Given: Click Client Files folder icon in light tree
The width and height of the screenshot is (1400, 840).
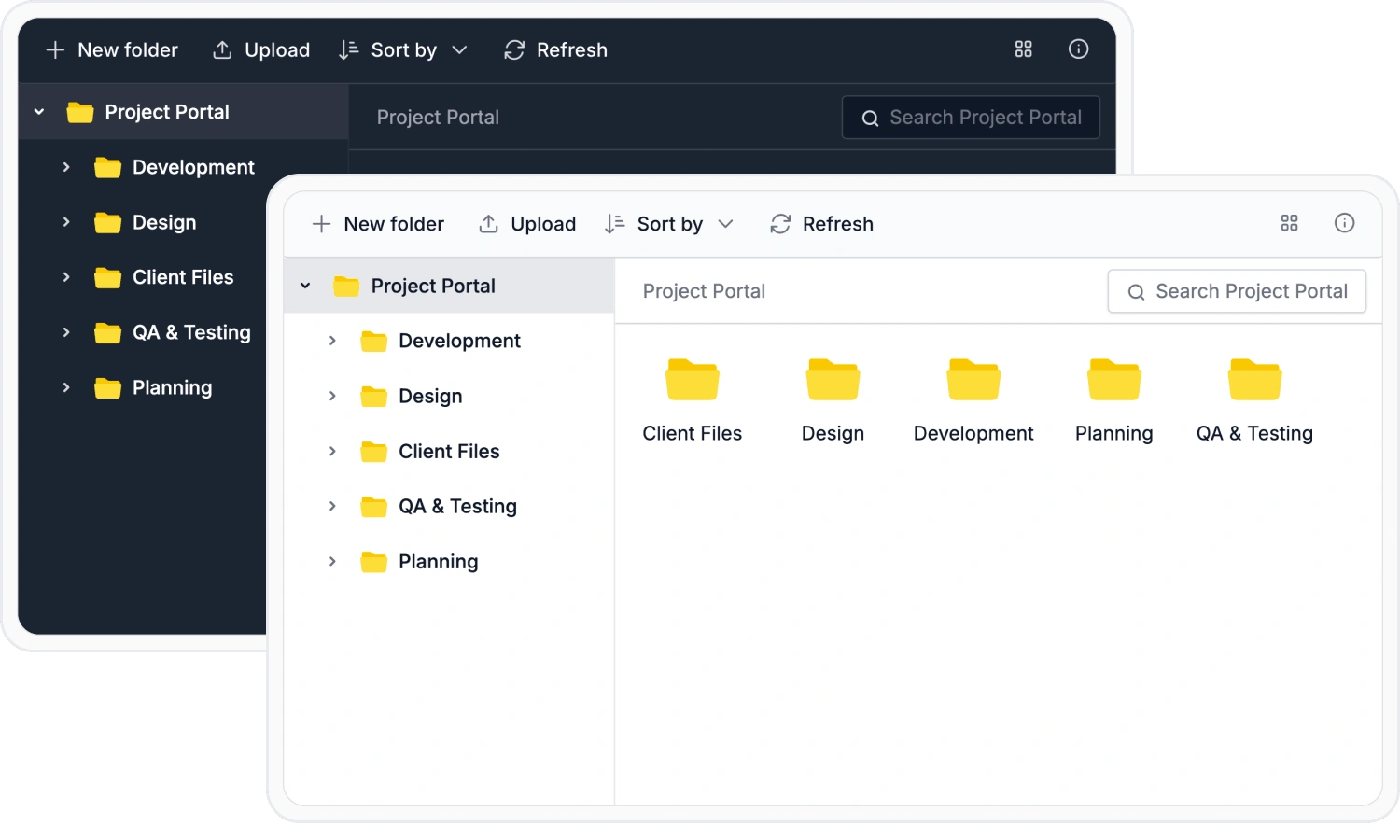Looking at the screenshot, I should tap(373, 451).
